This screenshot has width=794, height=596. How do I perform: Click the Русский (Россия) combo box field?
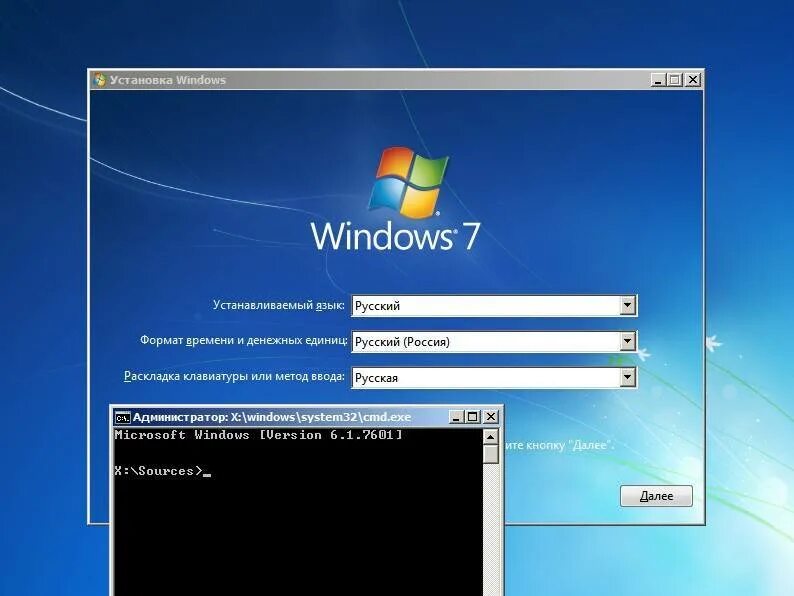[494, 341]
